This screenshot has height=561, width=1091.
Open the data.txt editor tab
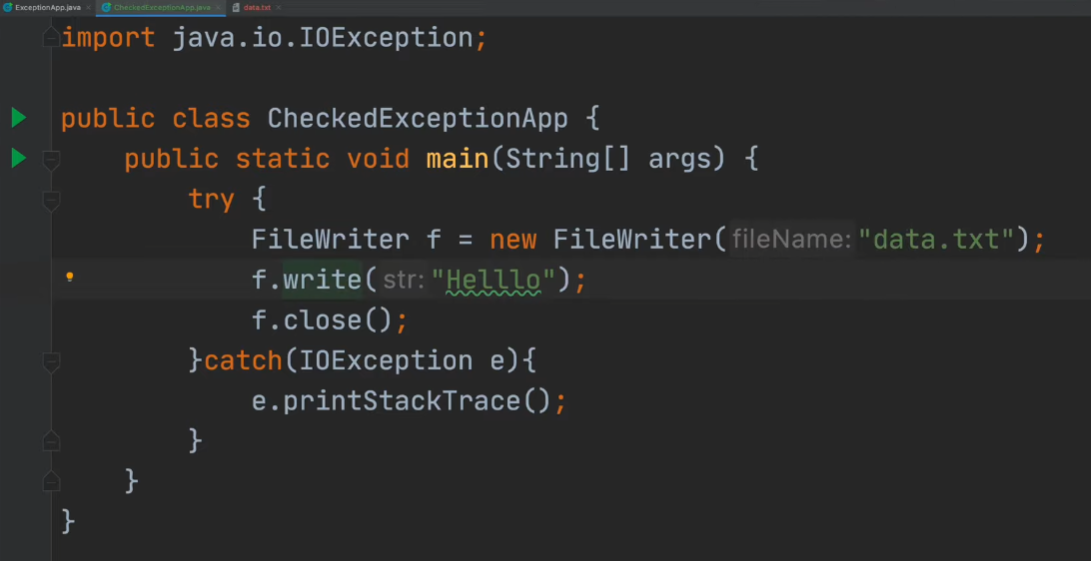(257, 8)
